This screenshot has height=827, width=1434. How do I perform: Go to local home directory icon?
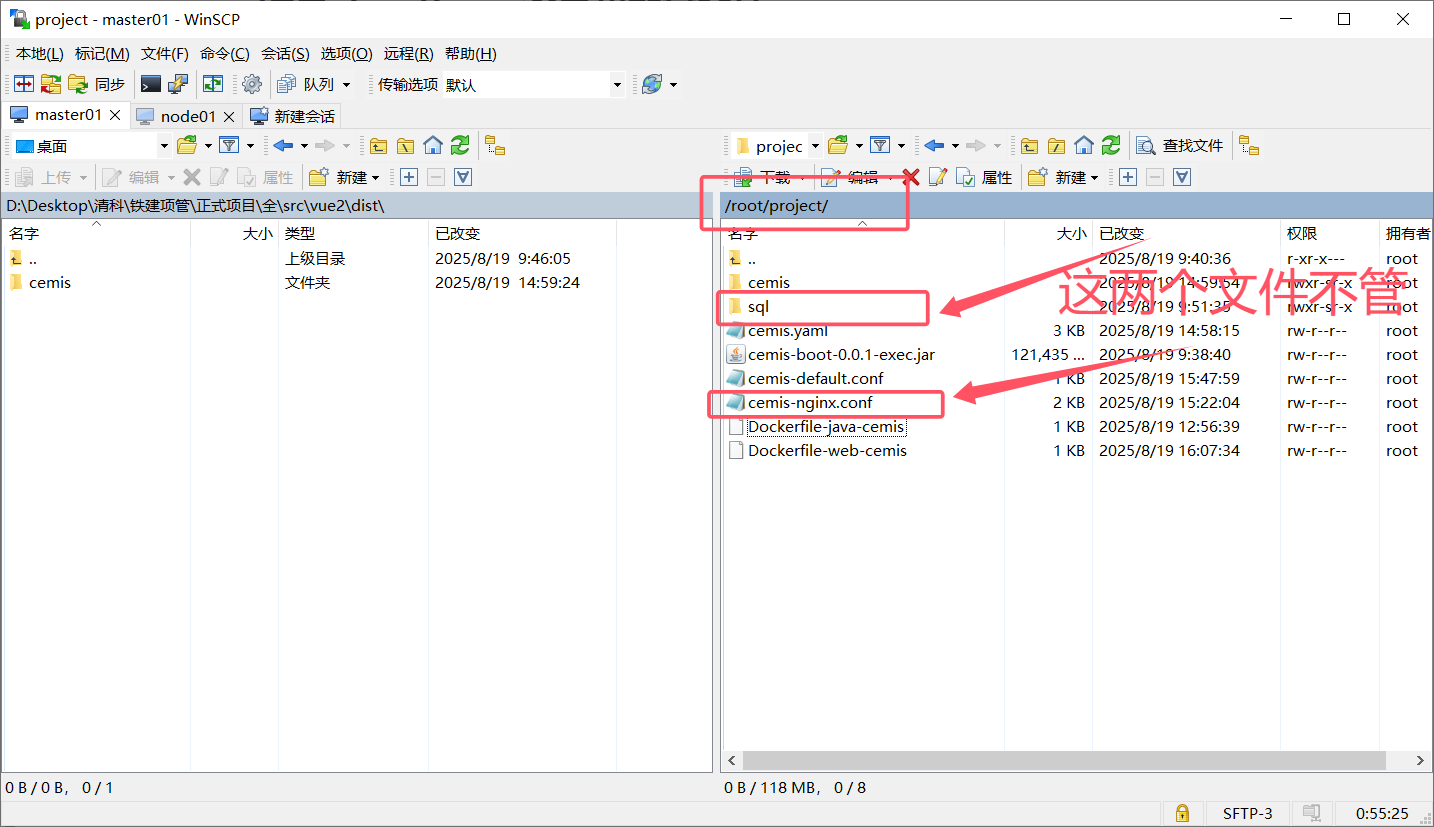(x=432, y=146)
